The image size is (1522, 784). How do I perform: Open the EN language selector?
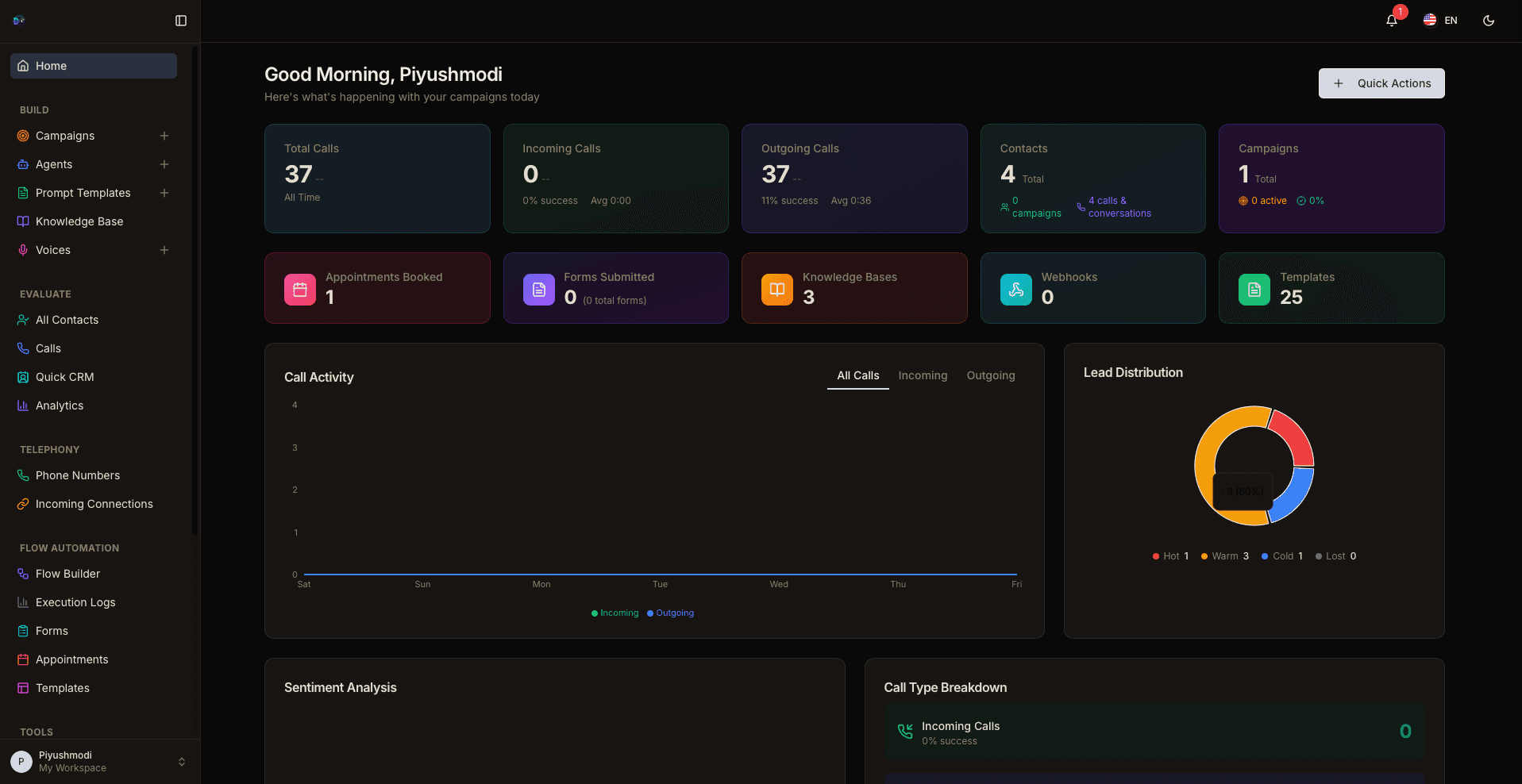(1439, 20)
